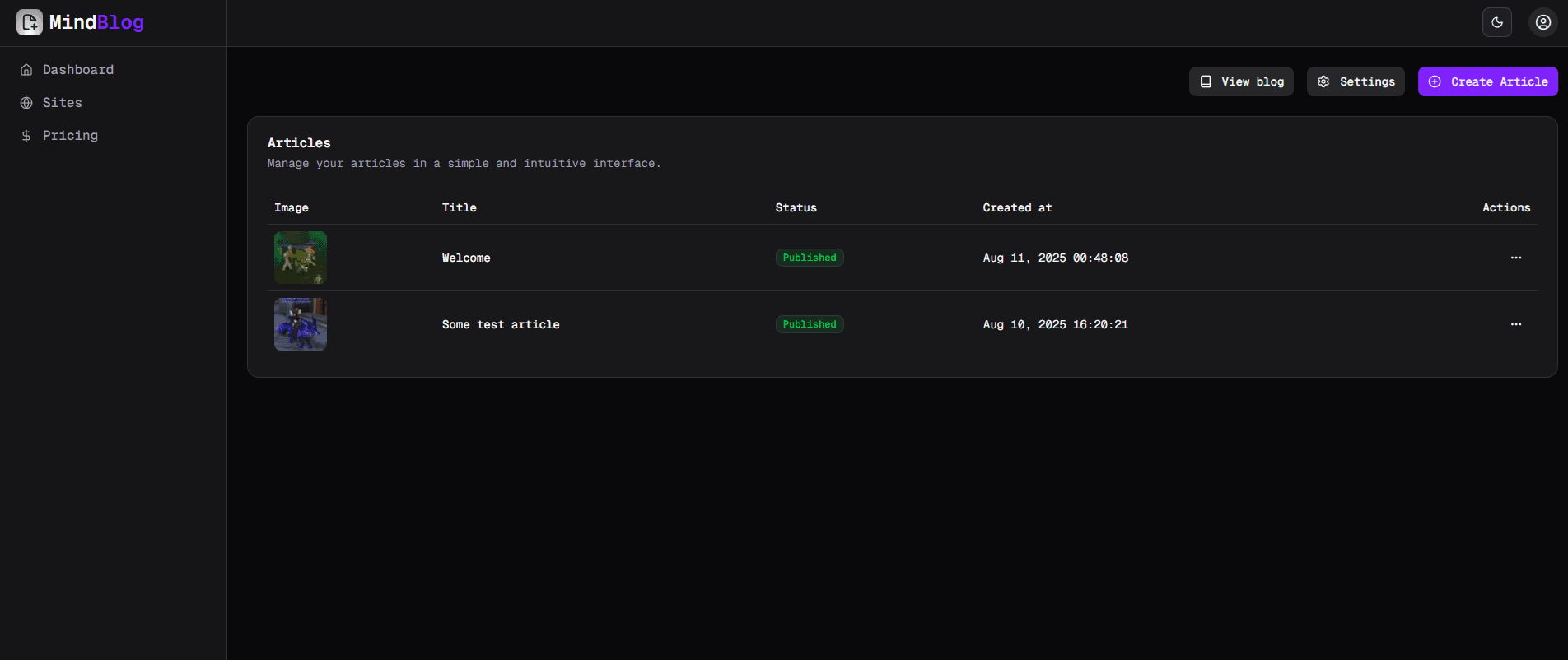This screenshot has height=660, width=1568.
Task: Click the plus icon in Create Article
Action: coord(1435,81)
